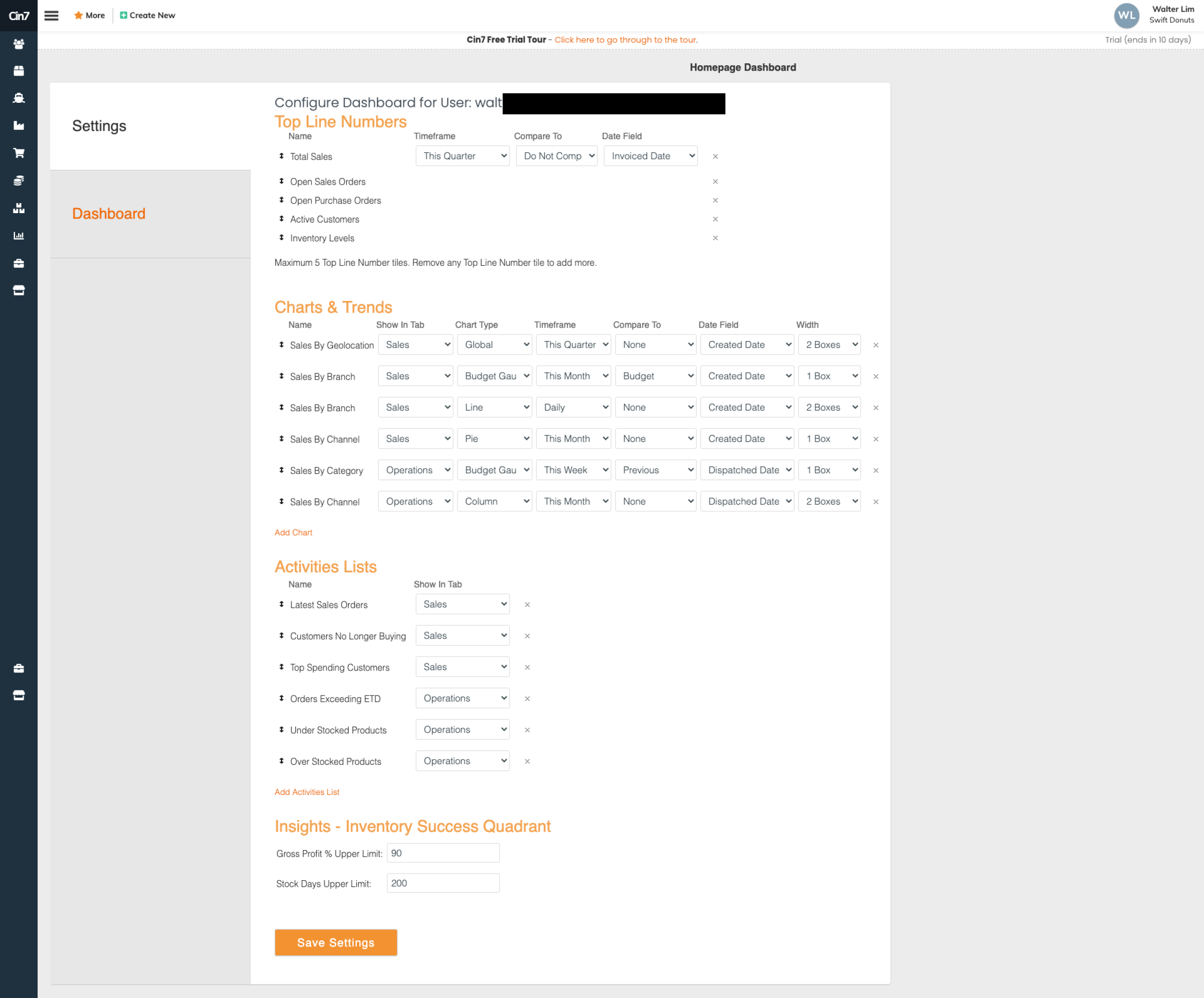
Task: Click the Add Activities List link
Action: 307,792
